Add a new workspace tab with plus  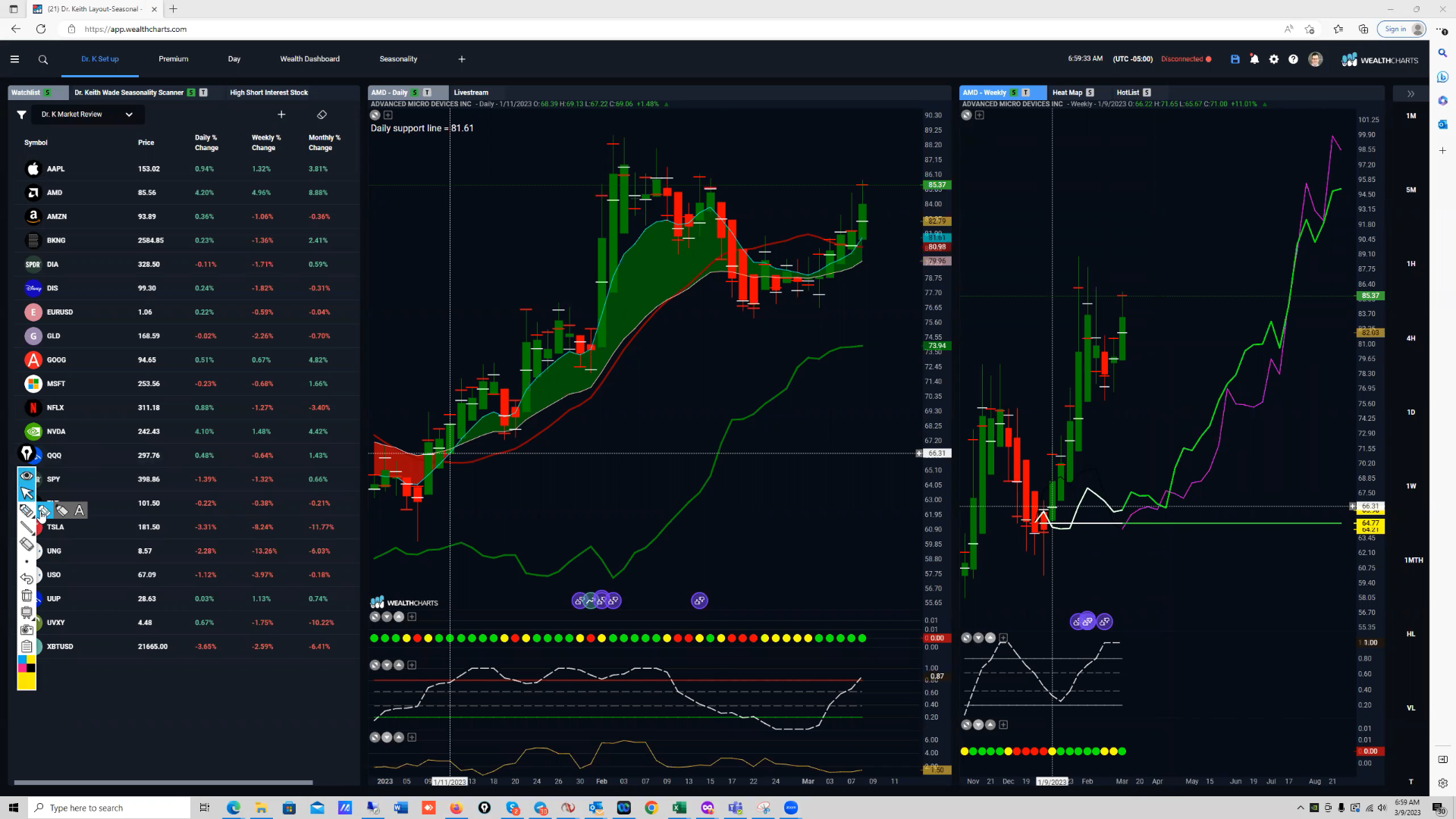[x=462, y=59]
